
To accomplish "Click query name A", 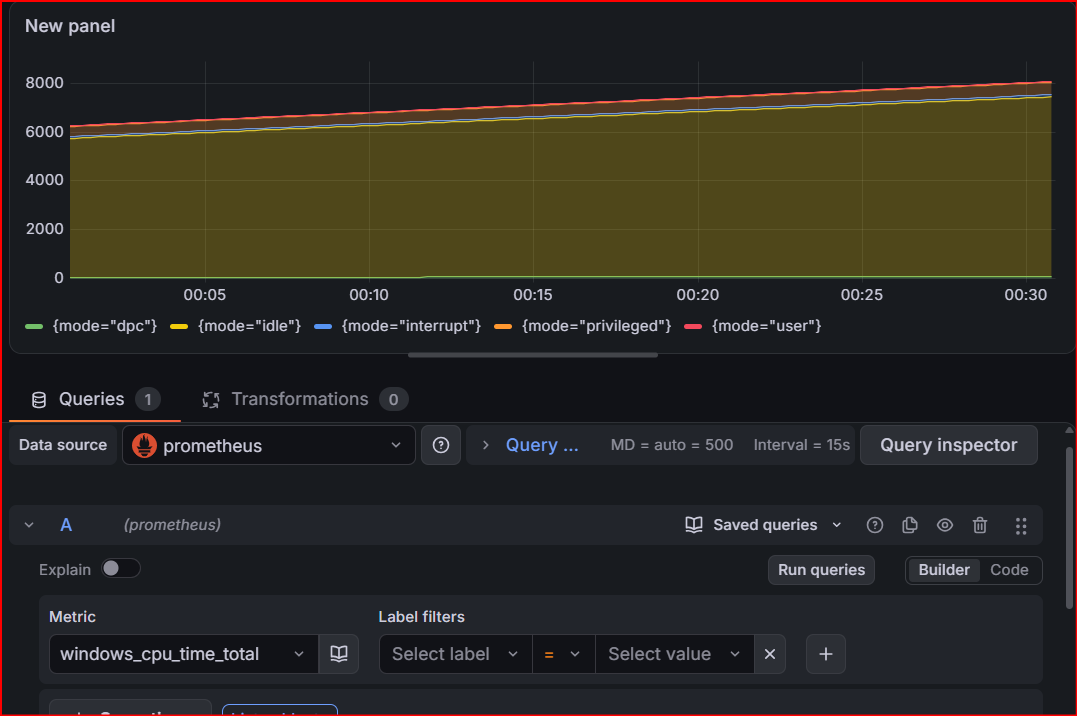I will [66, 526].
